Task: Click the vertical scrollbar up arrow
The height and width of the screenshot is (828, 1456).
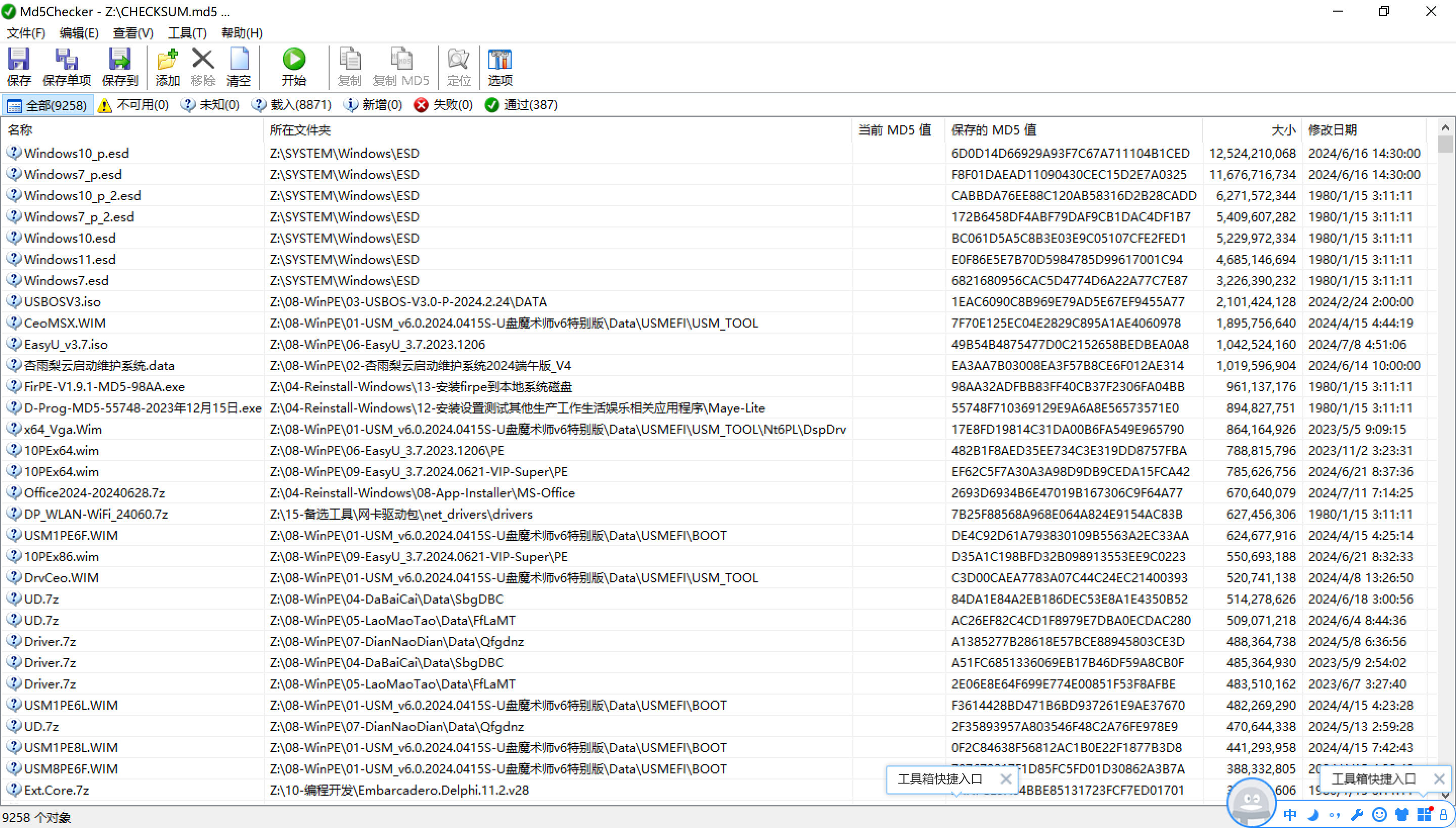Action: click(x=1445, y=127)
